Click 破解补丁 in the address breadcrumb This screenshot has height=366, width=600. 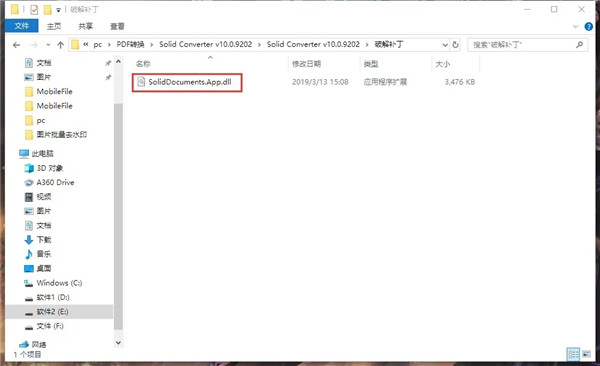point(389,45)
